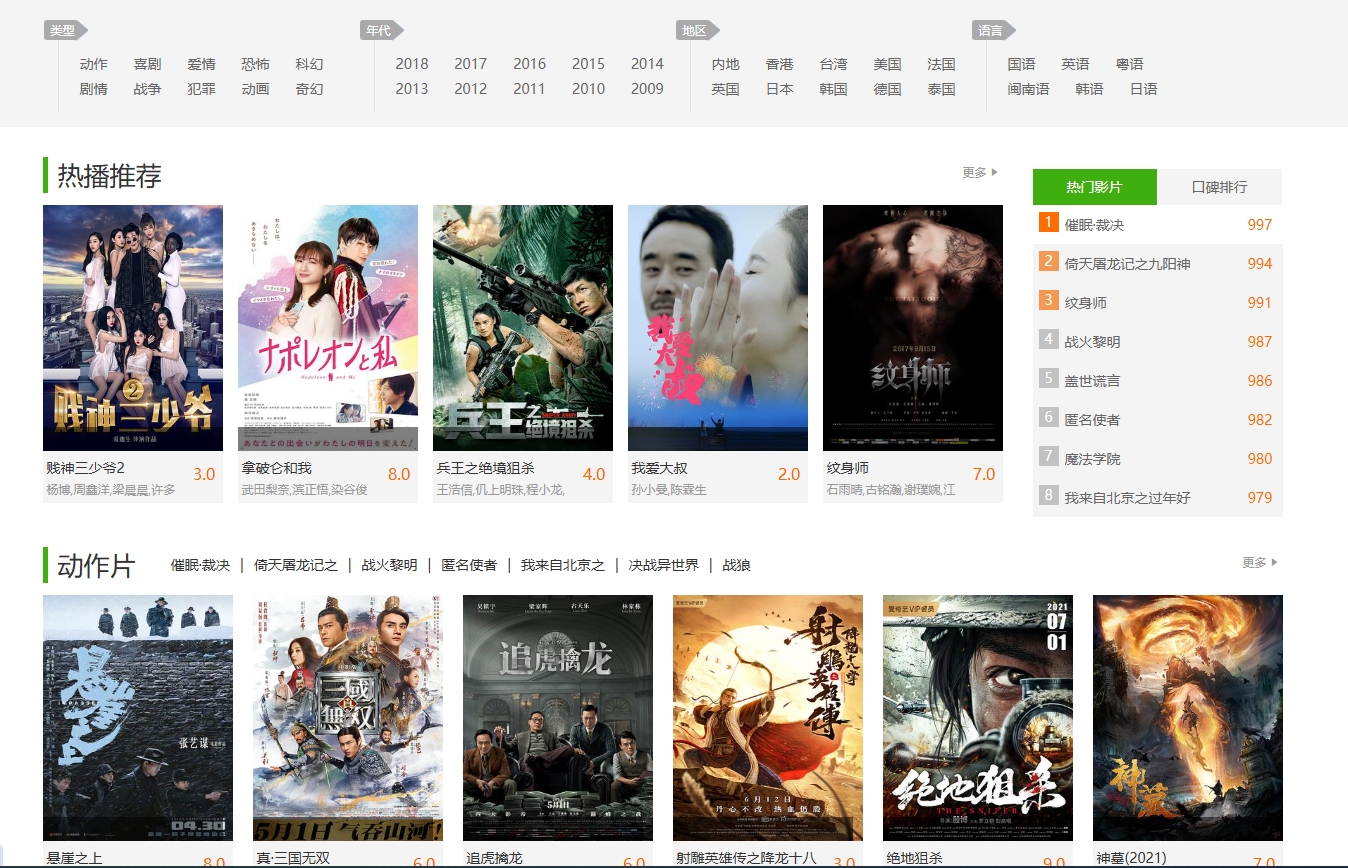Filter by 犯罪 genre
Image resolution: width=1348 pixels, height=868 pixels.
click(202, 89)
